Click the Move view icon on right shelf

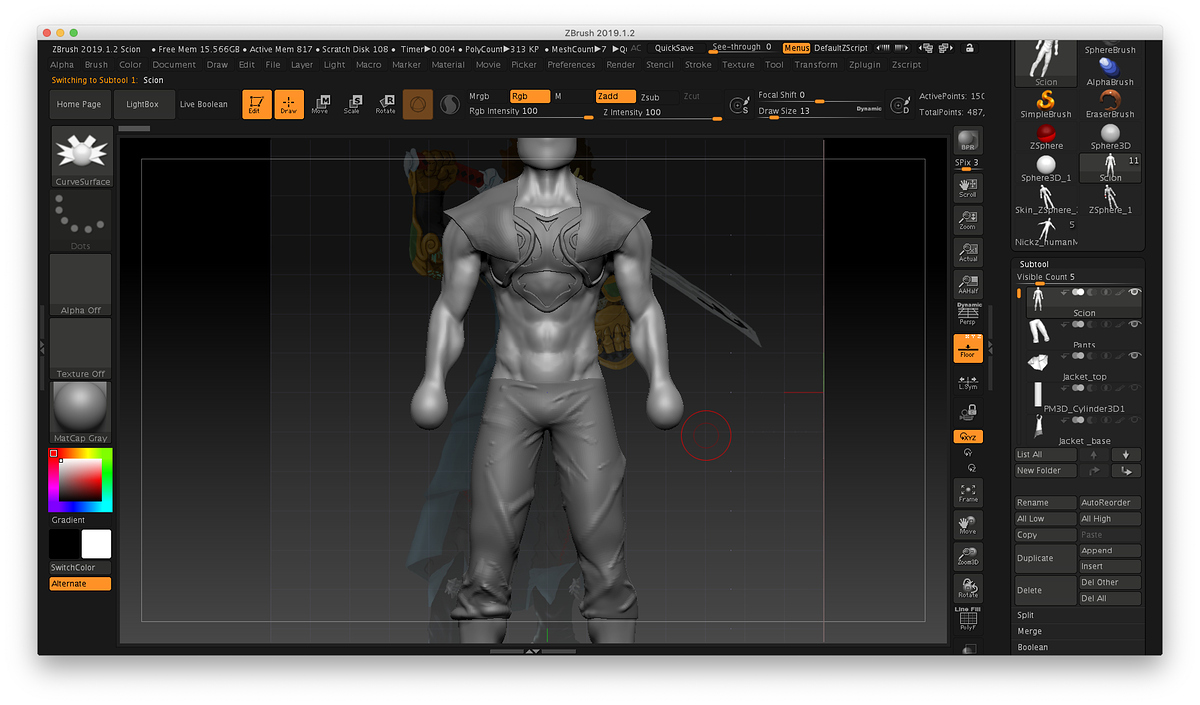tap(968, 524)
